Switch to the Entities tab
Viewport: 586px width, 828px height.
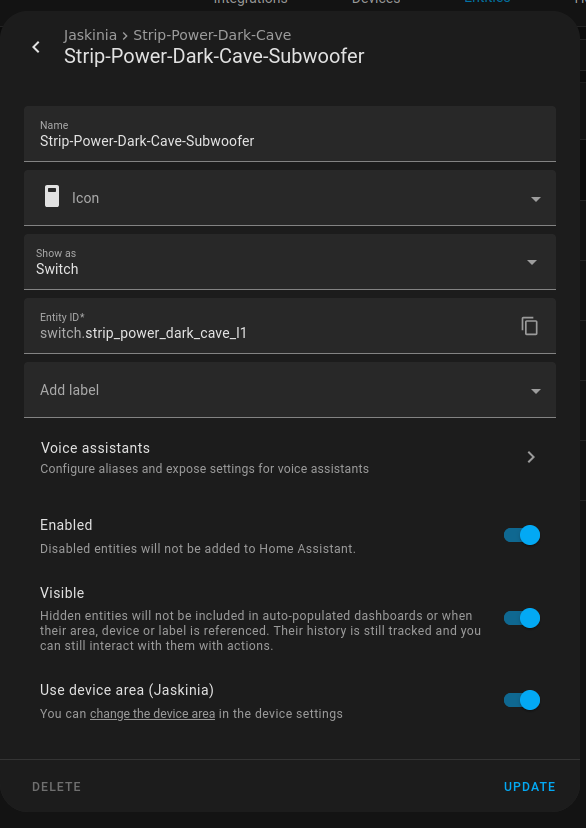487,2
